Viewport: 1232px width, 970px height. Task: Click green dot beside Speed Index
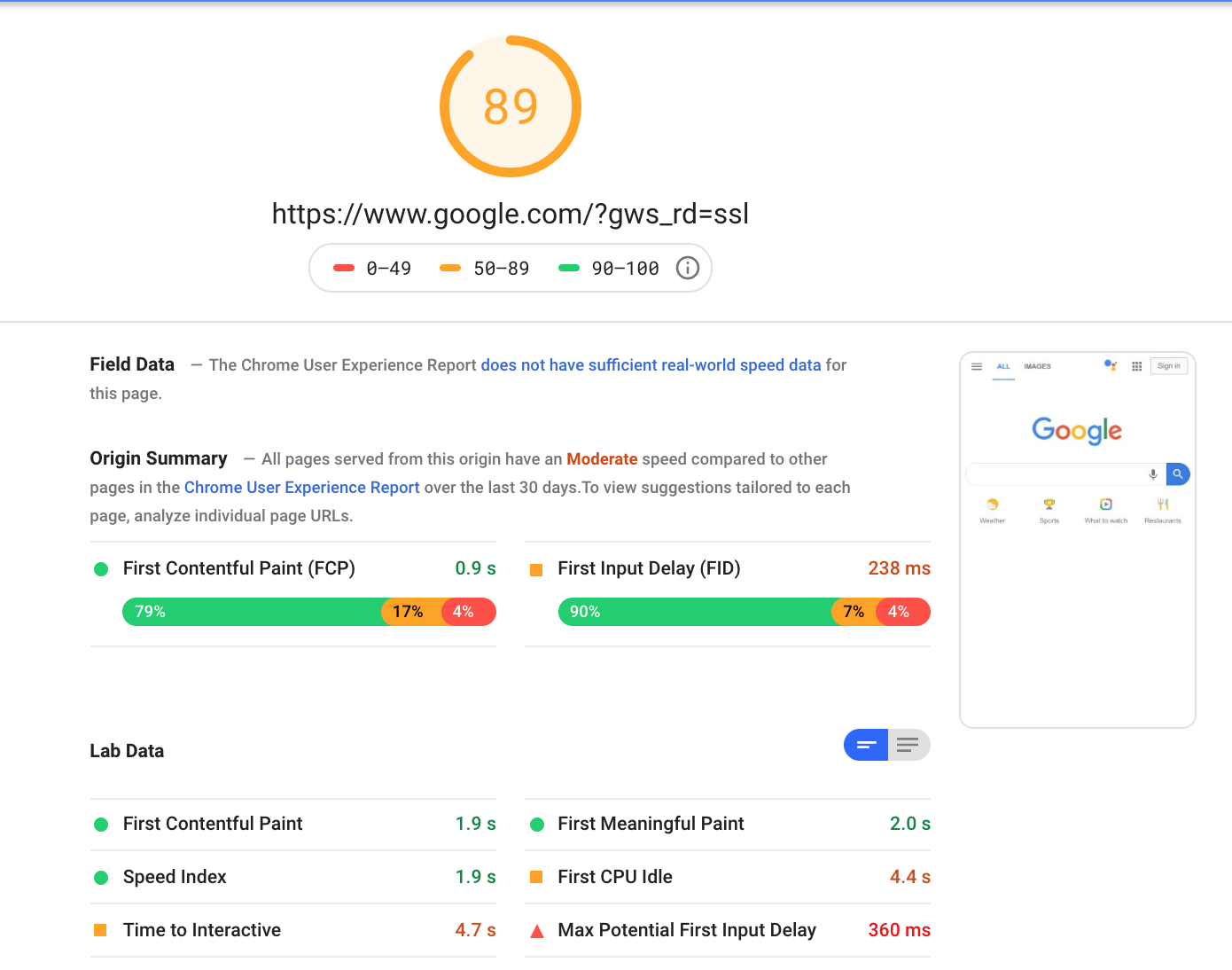[x=101, y=878]
